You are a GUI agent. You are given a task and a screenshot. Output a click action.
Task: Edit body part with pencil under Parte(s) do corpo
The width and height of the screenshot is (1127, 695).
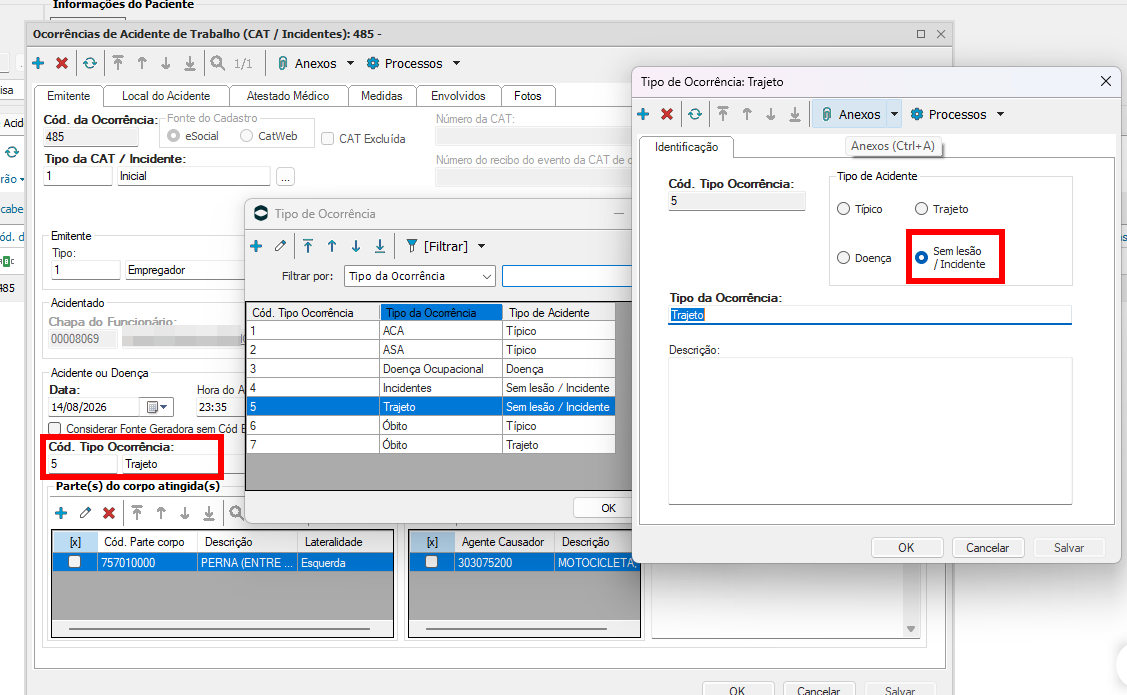[x=86, y=512]
